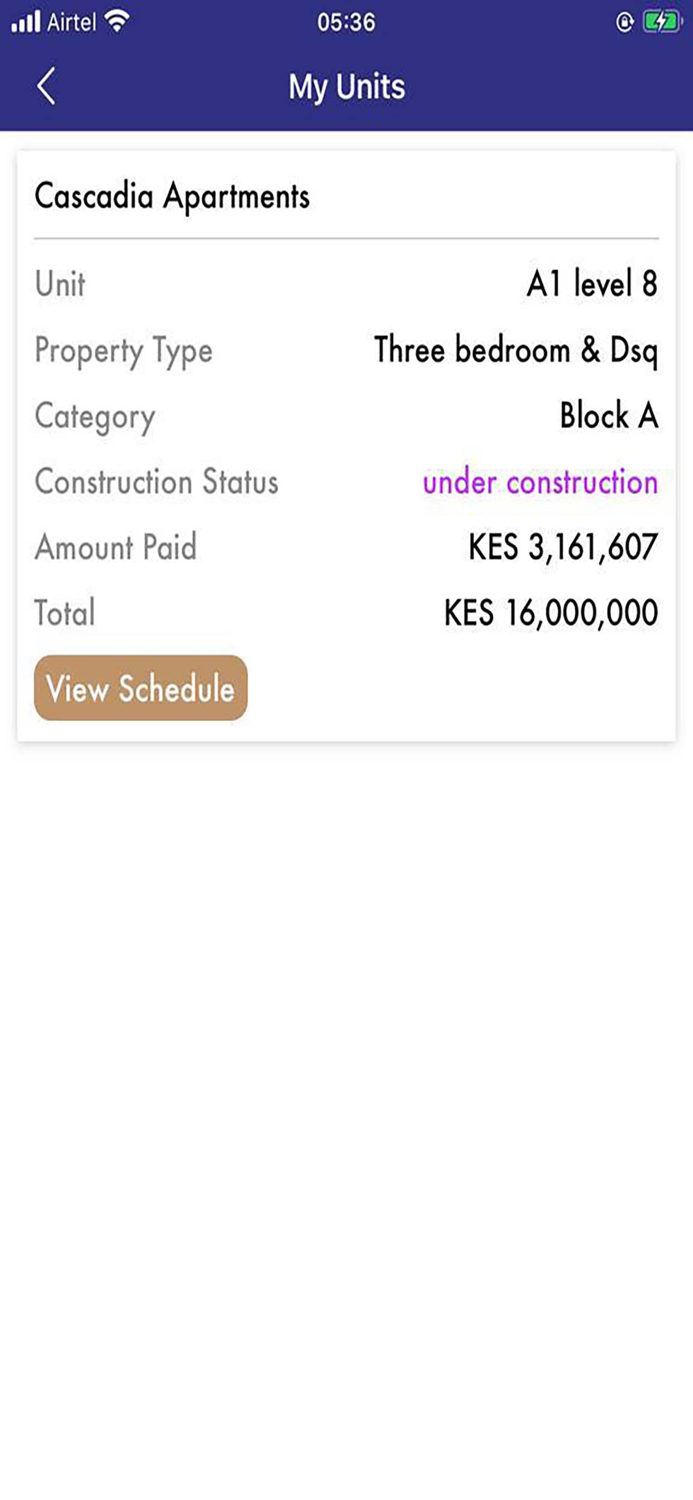693x1500 pixels.
Task: Tap the Property Type row
Action: pyautogui.click(x=123, y=350)
